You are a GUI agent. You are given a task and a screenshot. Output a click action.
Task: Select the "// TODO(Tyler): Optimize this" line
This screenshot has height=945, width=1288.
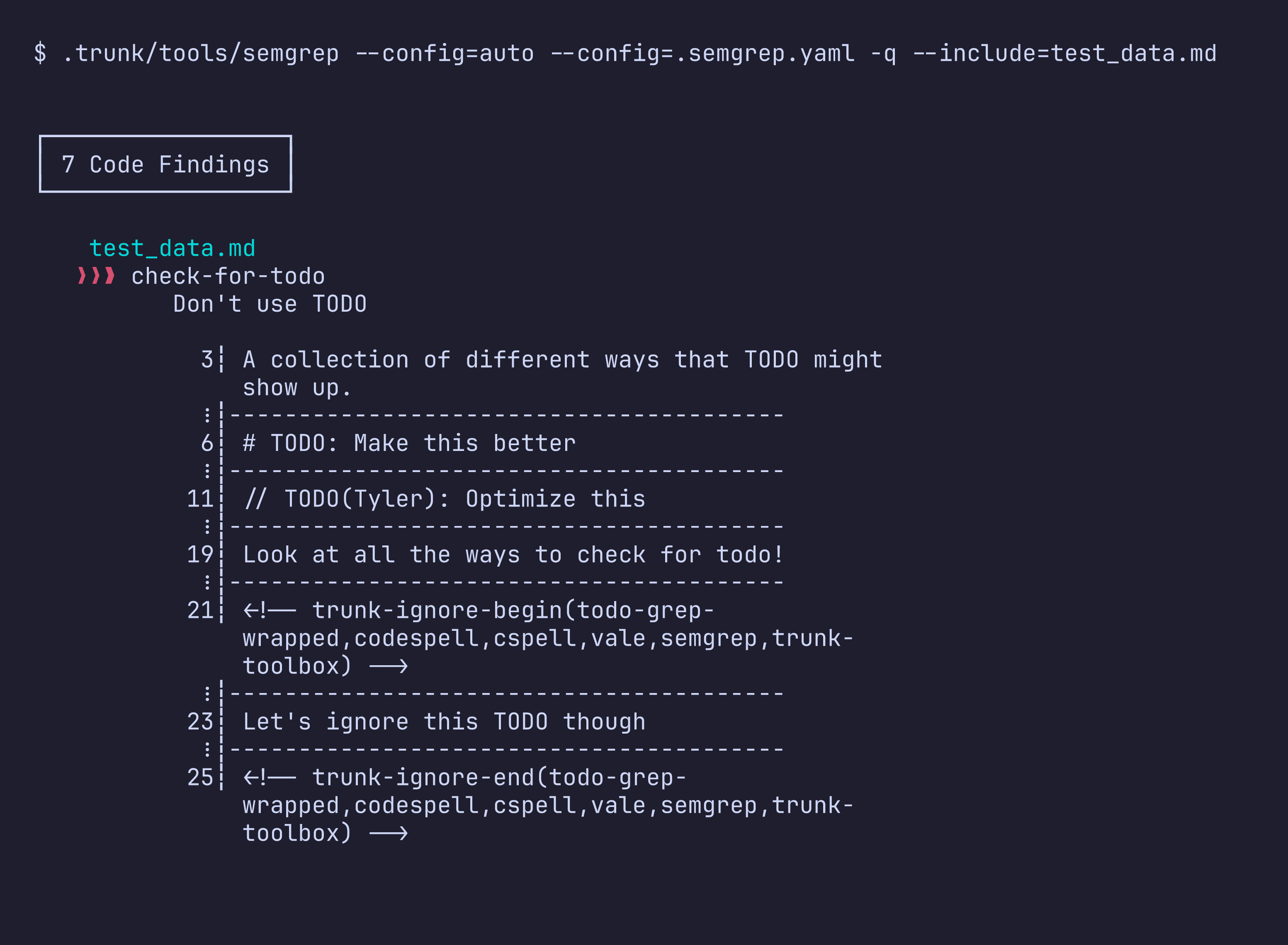[x=444, y=499]
